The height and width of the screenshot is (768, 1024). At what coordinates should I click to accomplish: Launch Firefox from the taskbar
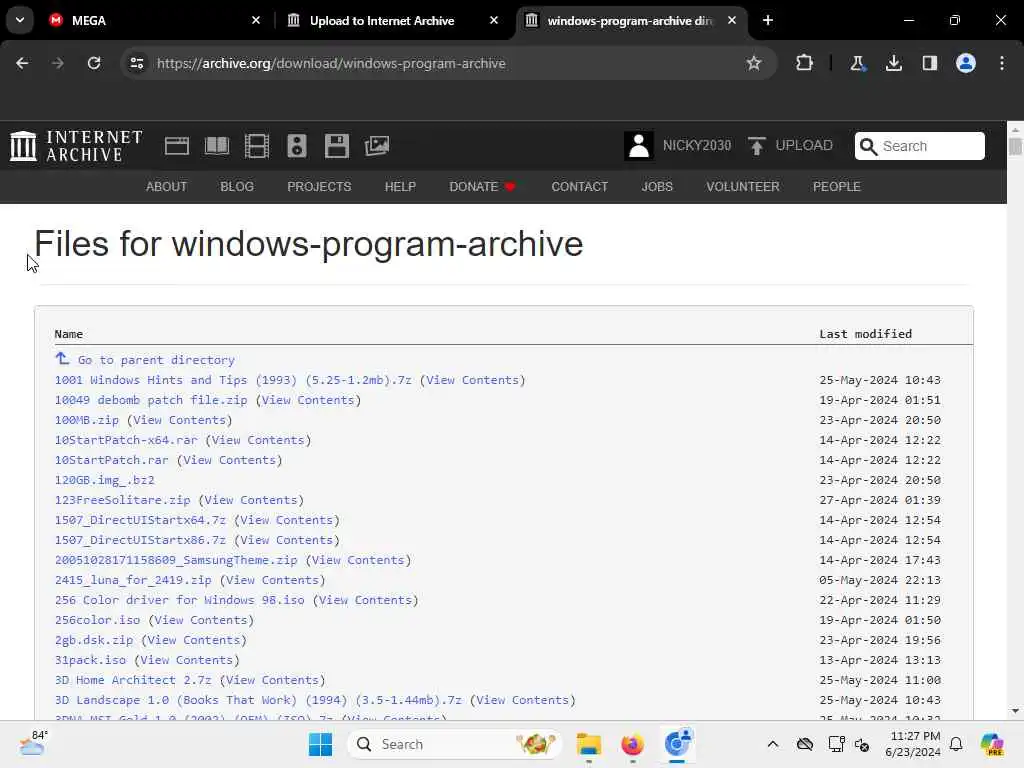632,744
